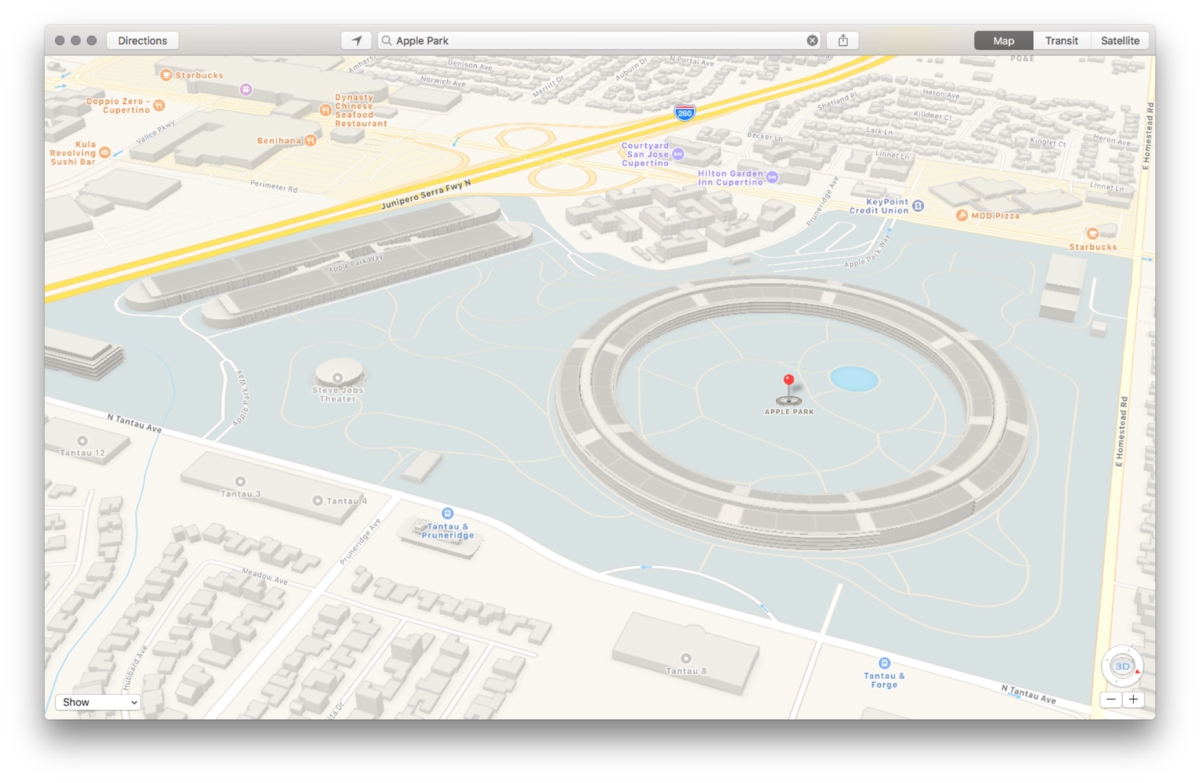
Task: Click the Tantau 4 building marker
Action: pyautogui.click(x=317, y=500)
